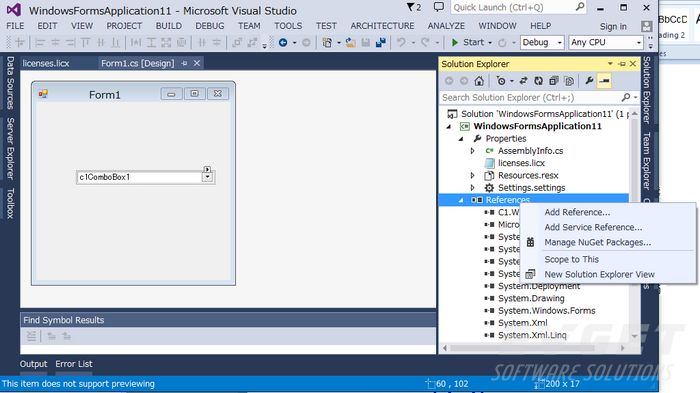This screenshot has height=393, width=700.
Task: Open the Output tab at the bottom
Action: [x=33, y=364]
